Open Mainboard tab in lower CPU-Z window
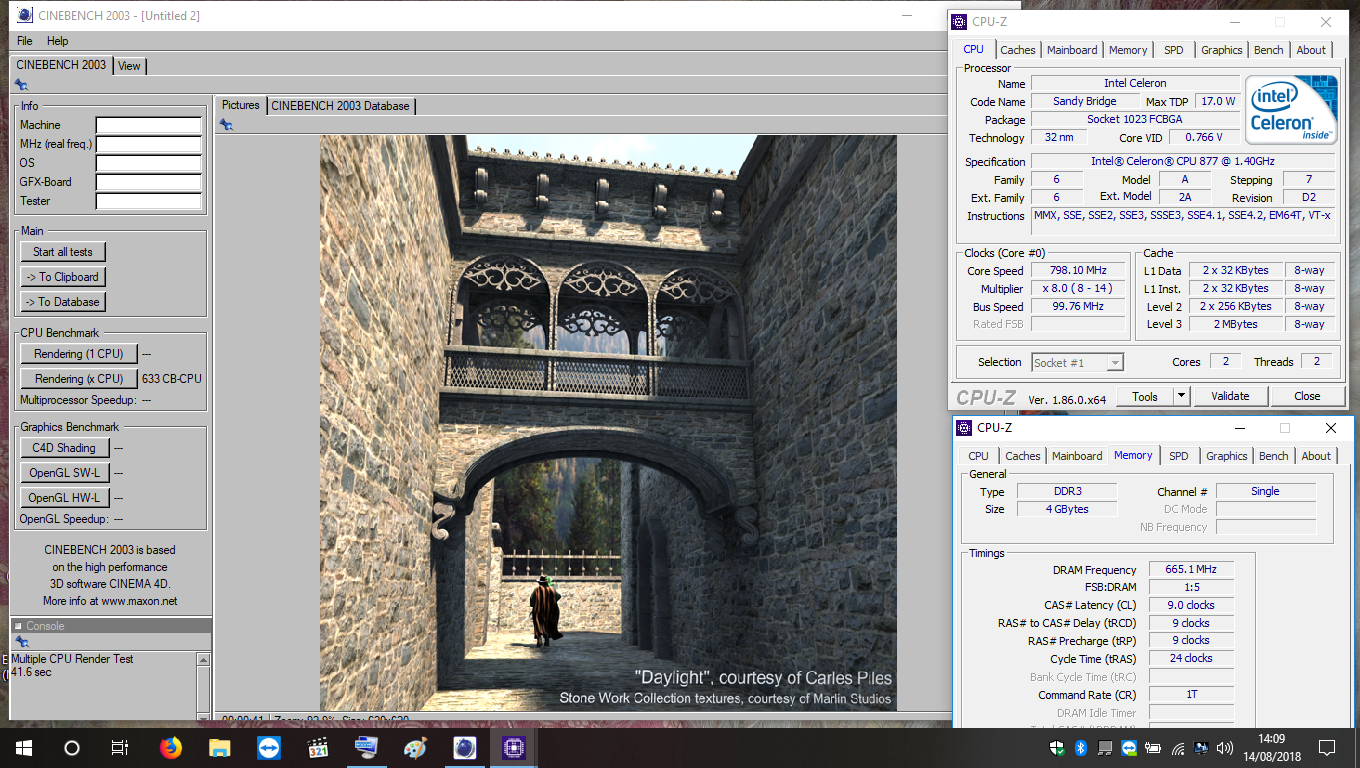 tap(1077, 456)
